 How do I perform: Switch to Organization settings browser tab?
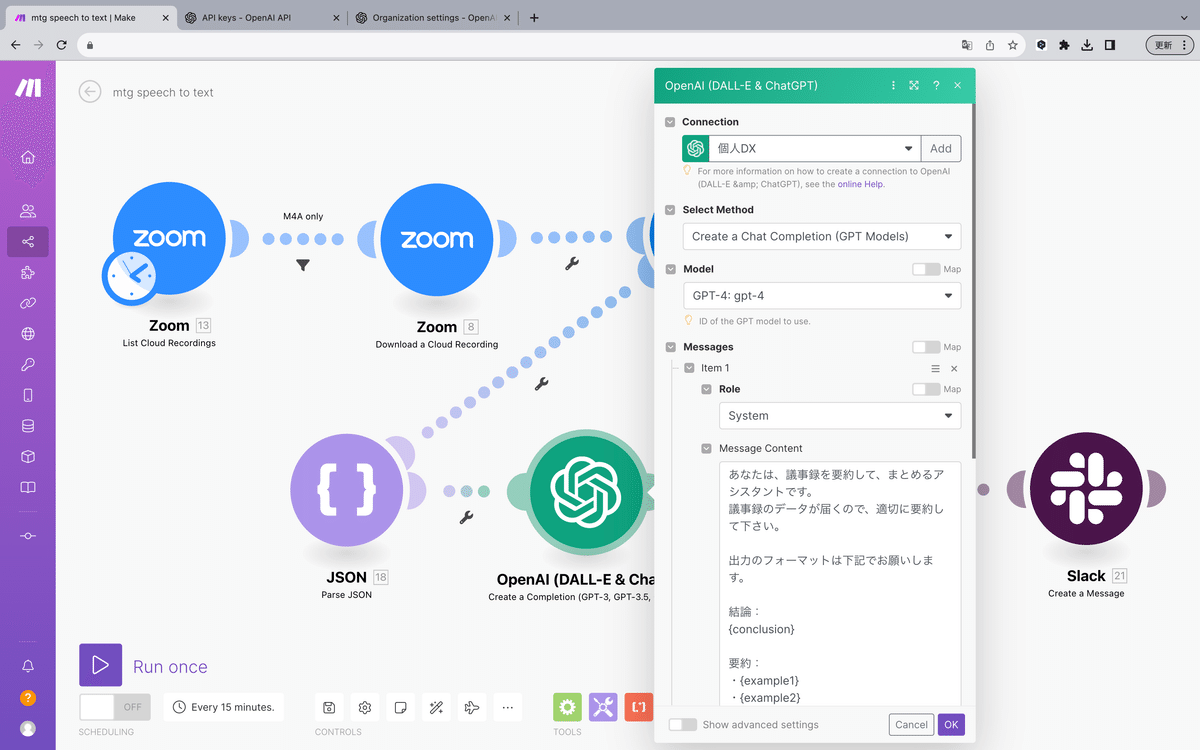432,17
